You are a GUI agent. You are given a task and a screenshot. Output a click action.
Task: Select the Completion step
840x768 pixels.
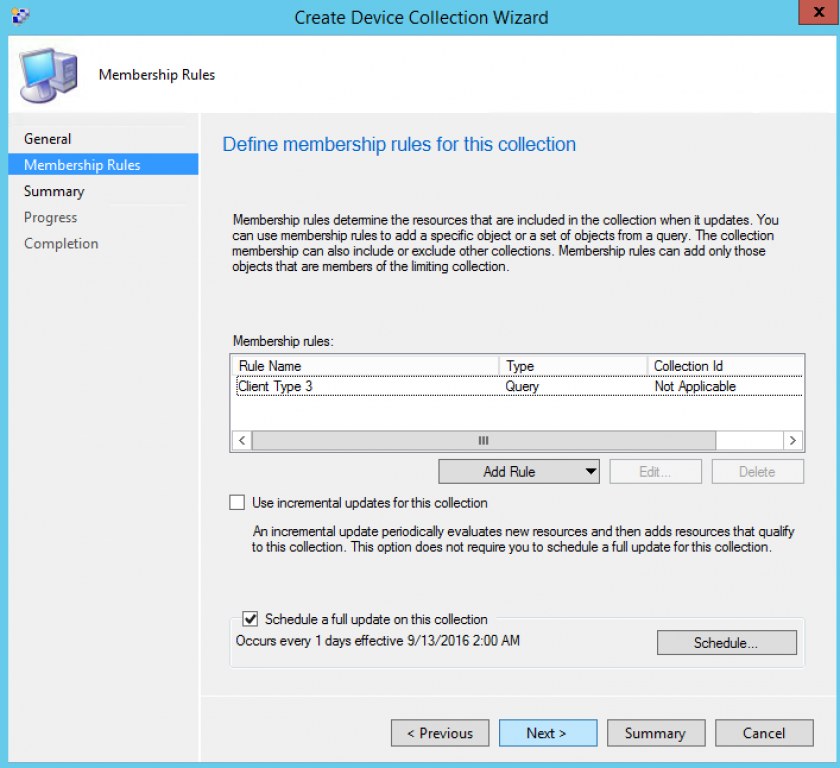[x=61, y=243]
